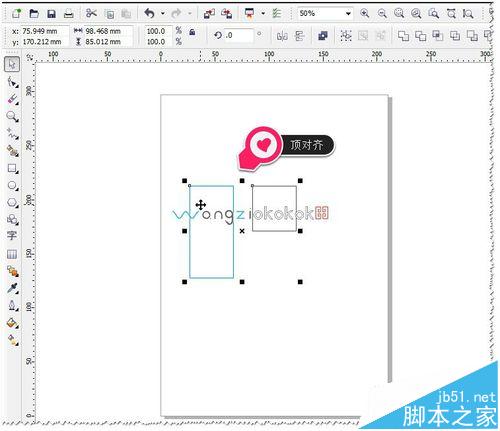This screenshot has height=431, width=500.
Task: Trim the selected objects
Action: (x=421, y=35)
